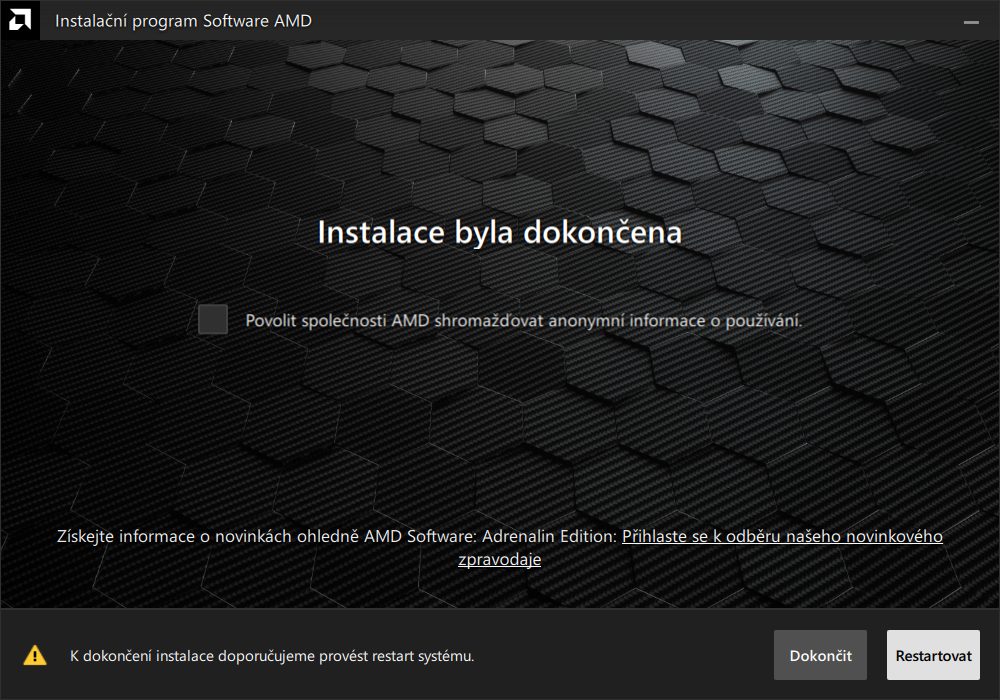Enable anonymous usage data collection checkbox
Screen dimensions: 1000x700
[213, 320]
